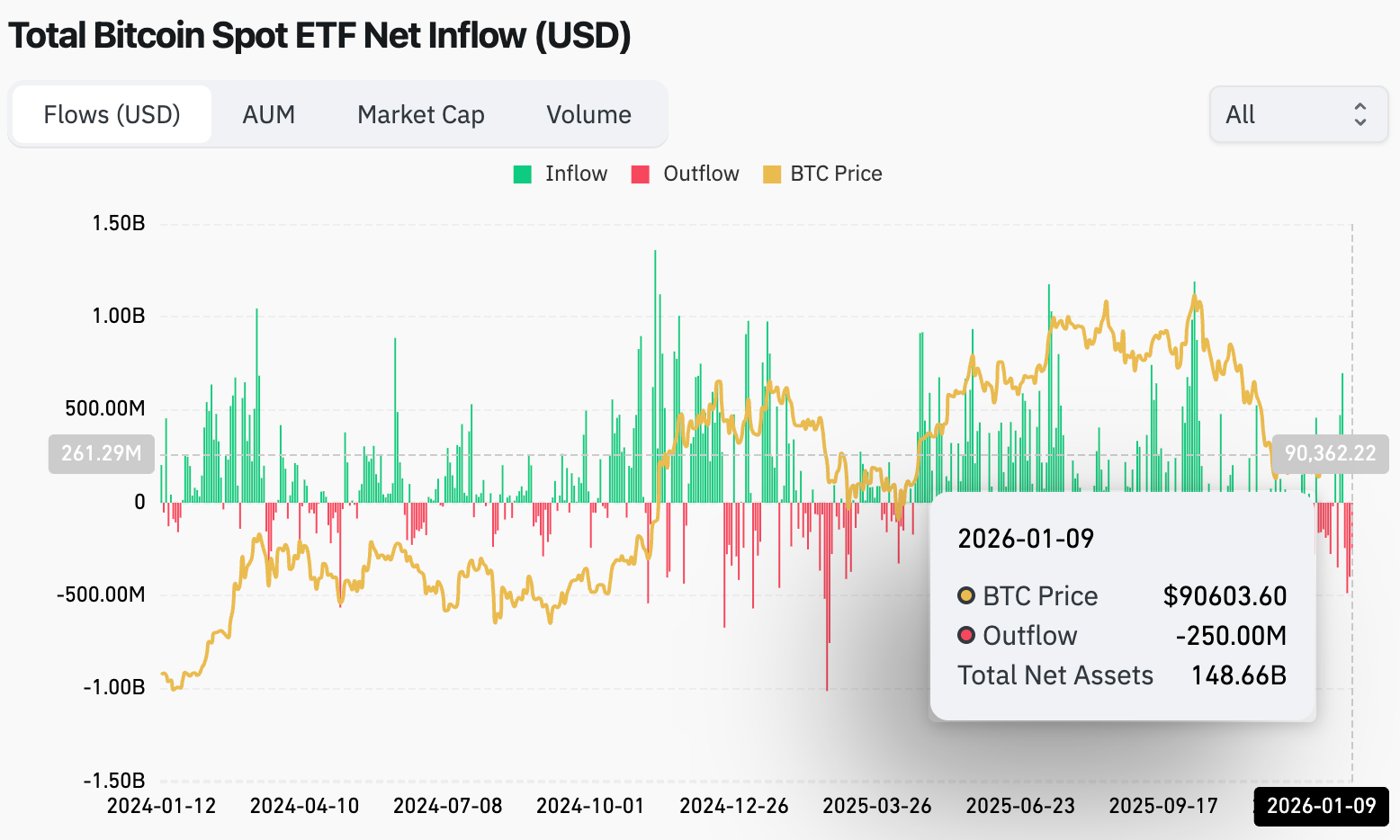Click the yellow BTC Price legend square

(771, 174)
